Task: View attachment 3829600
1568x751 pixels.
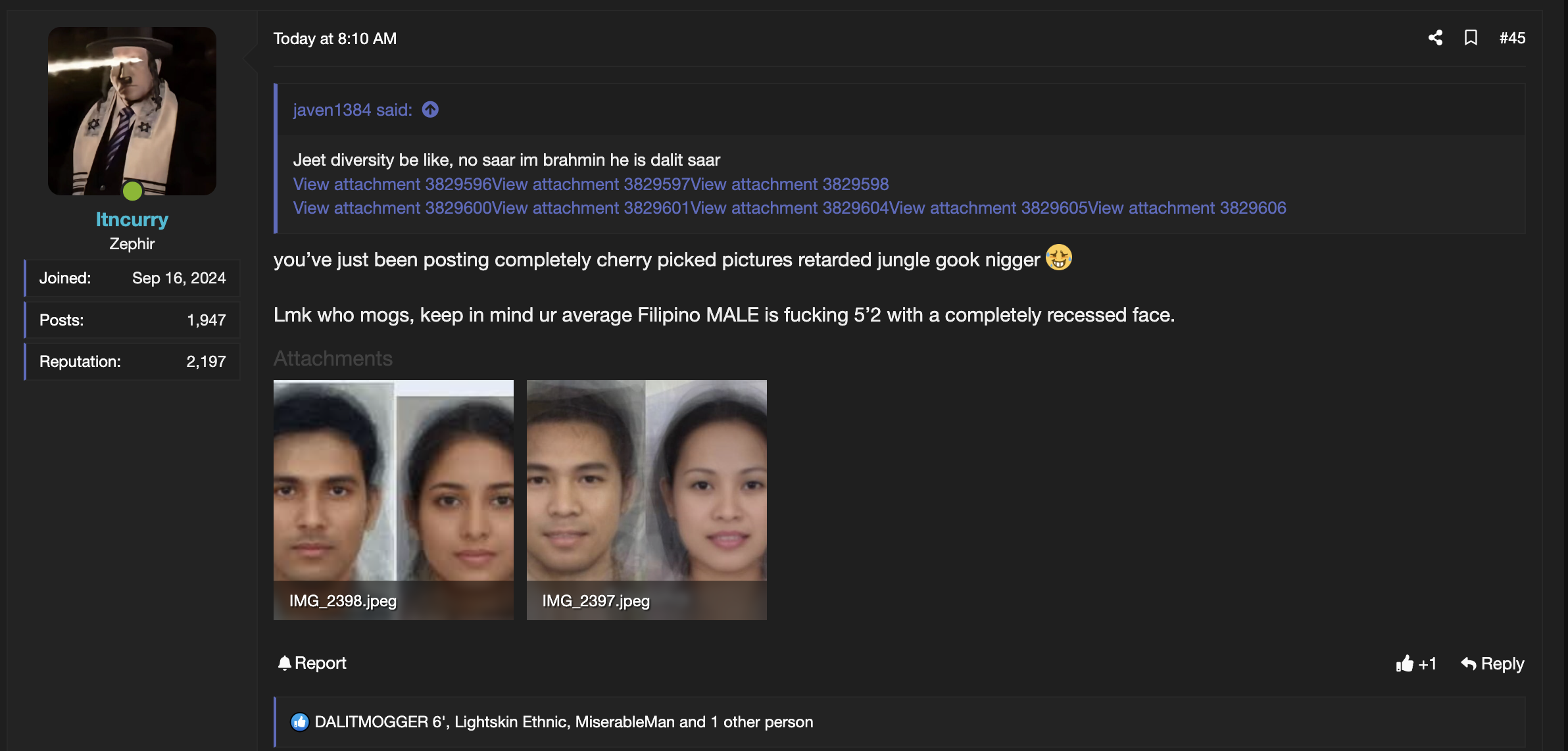Action: pyautogui.click(x=392, y=208)
